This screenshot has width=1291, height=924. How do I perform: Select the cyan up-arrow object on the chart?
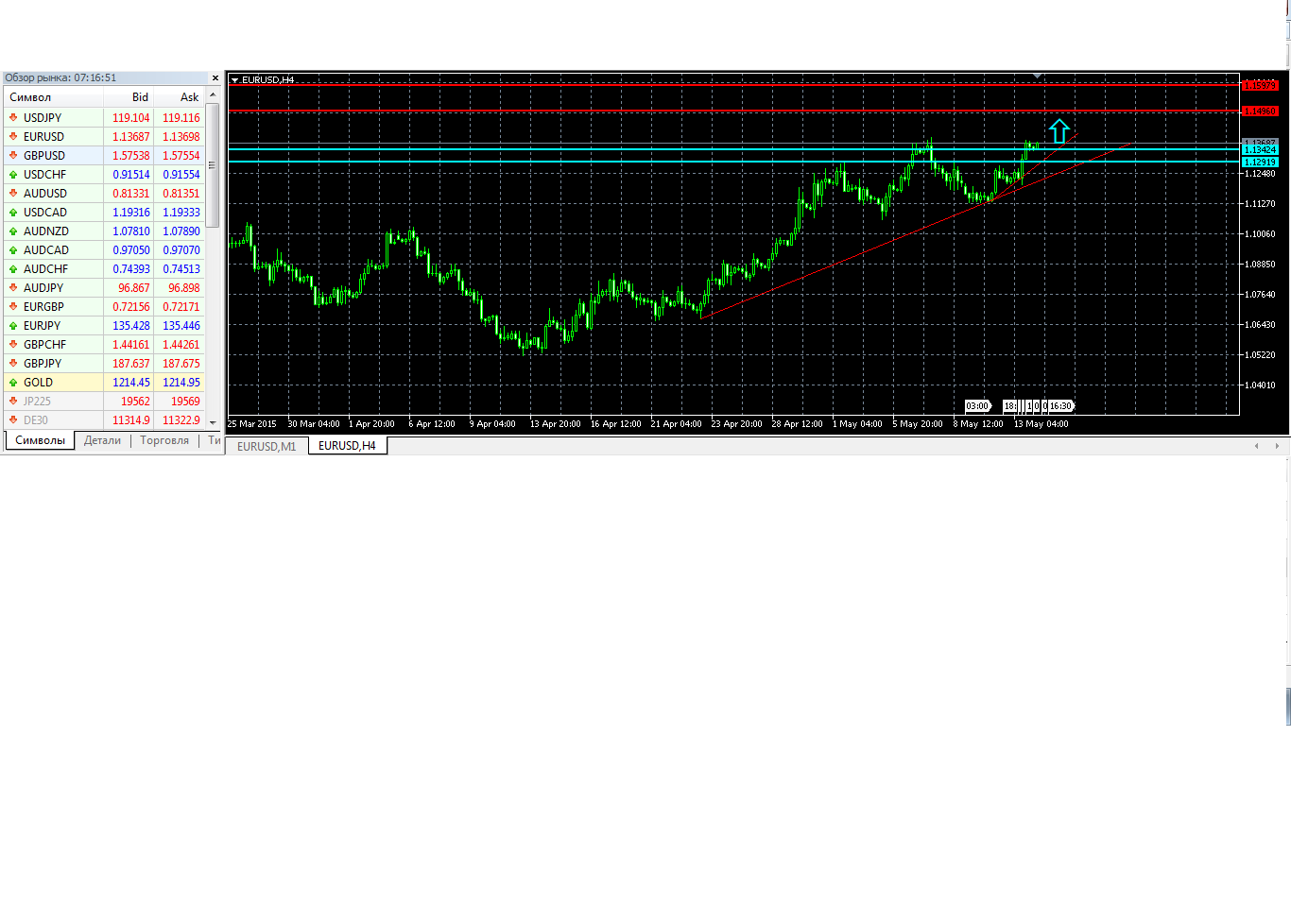(x=1059, y=130)
